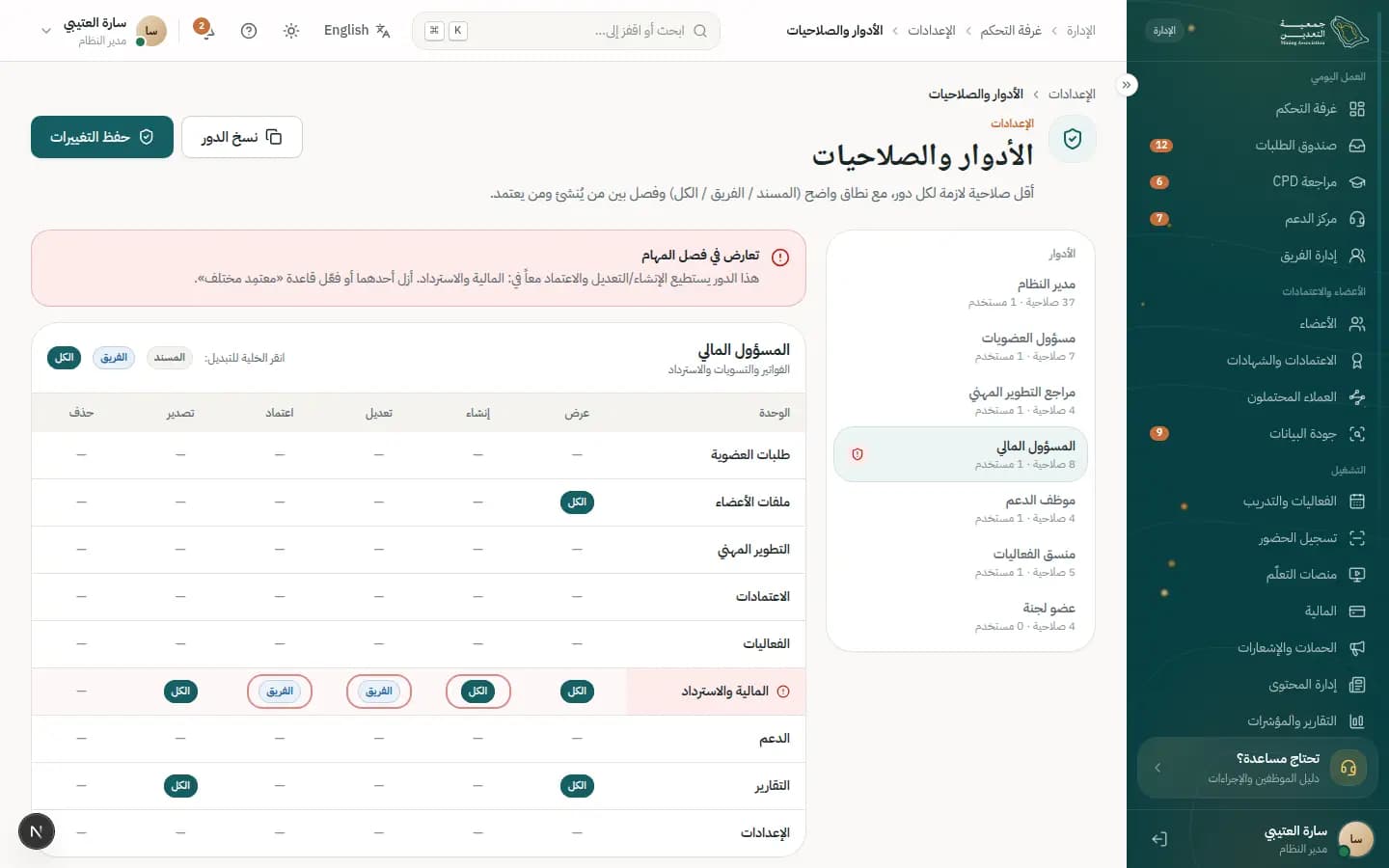Click the المسند scope legend chip
This screenshot has height=868, width=1389.
click(170, 358)
